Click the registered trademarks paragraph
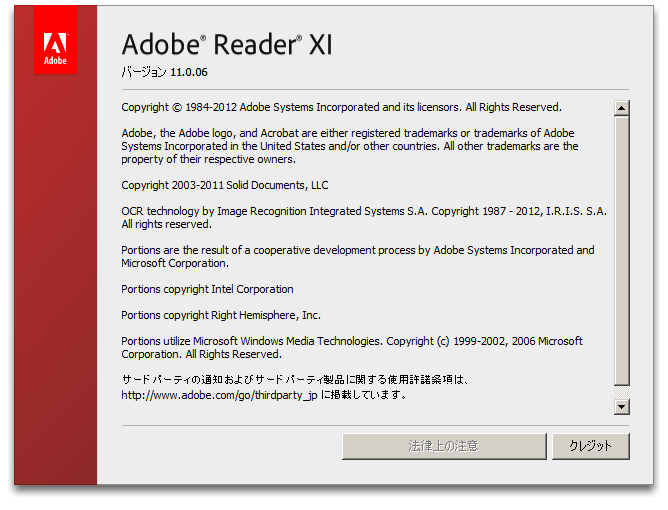The width and height of the screenshot is (668, 510). [350, 146]
